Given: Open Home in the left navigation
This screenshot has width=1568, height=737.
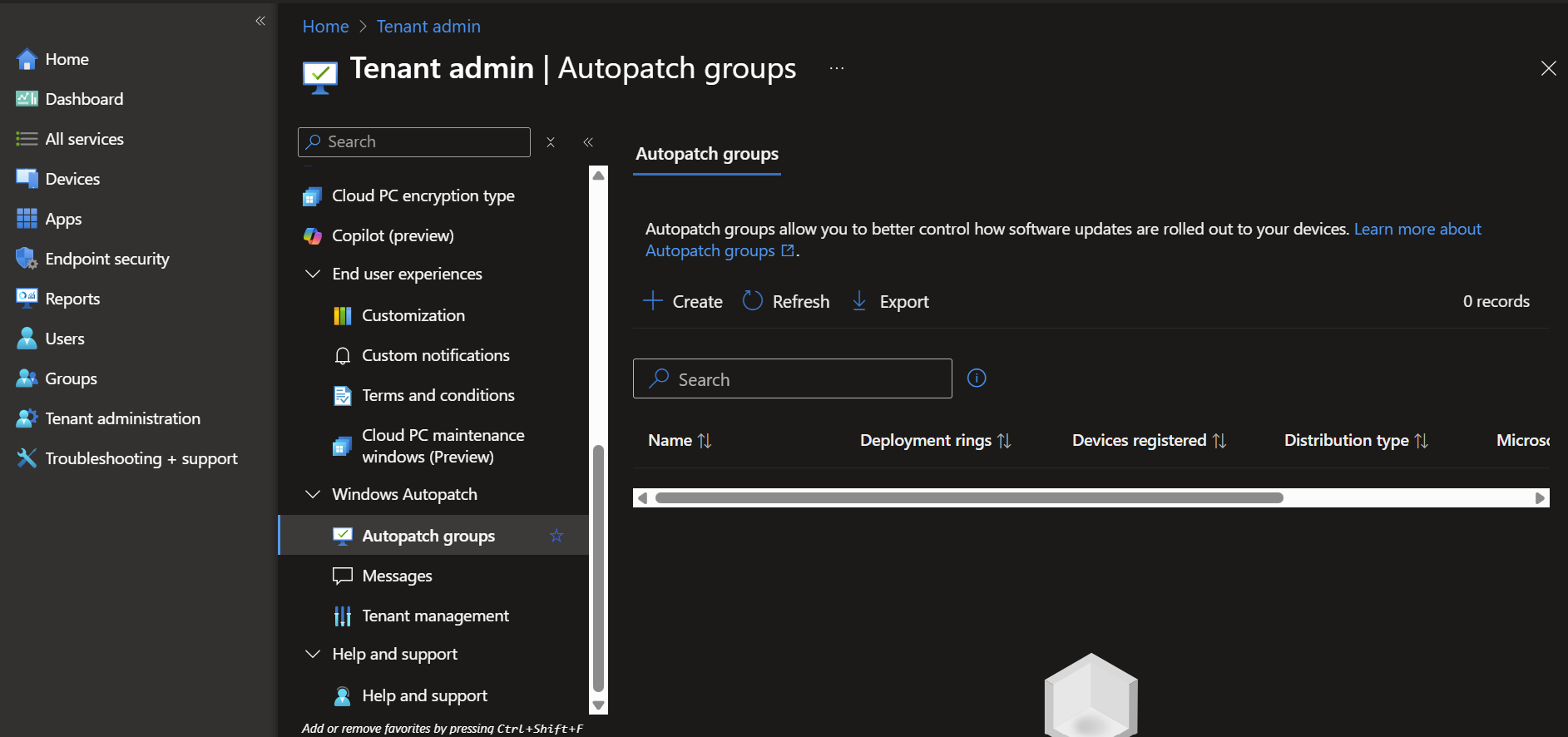Looking at the screenshot, I should point(67,59).
